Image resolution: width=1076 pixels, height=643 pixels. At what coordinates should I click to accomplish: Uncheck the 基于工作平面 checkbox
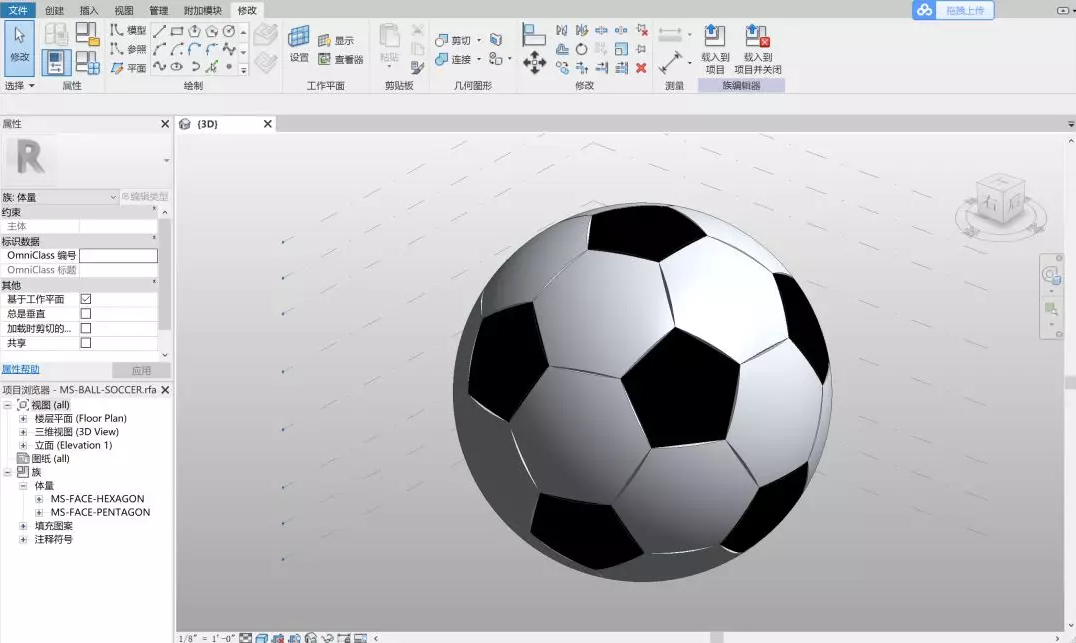(86, 299)
